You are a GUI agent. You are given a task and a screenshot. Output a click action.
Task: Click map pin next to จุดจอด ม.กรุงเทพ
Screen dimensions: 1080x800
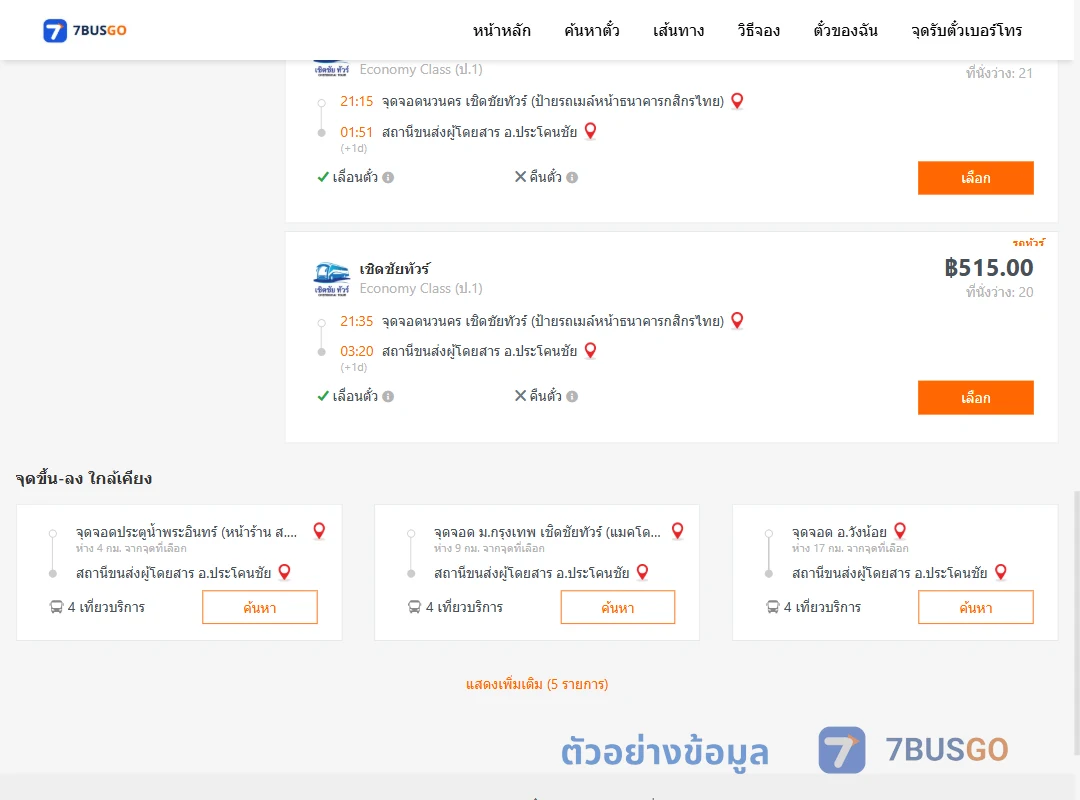(678, 531)
